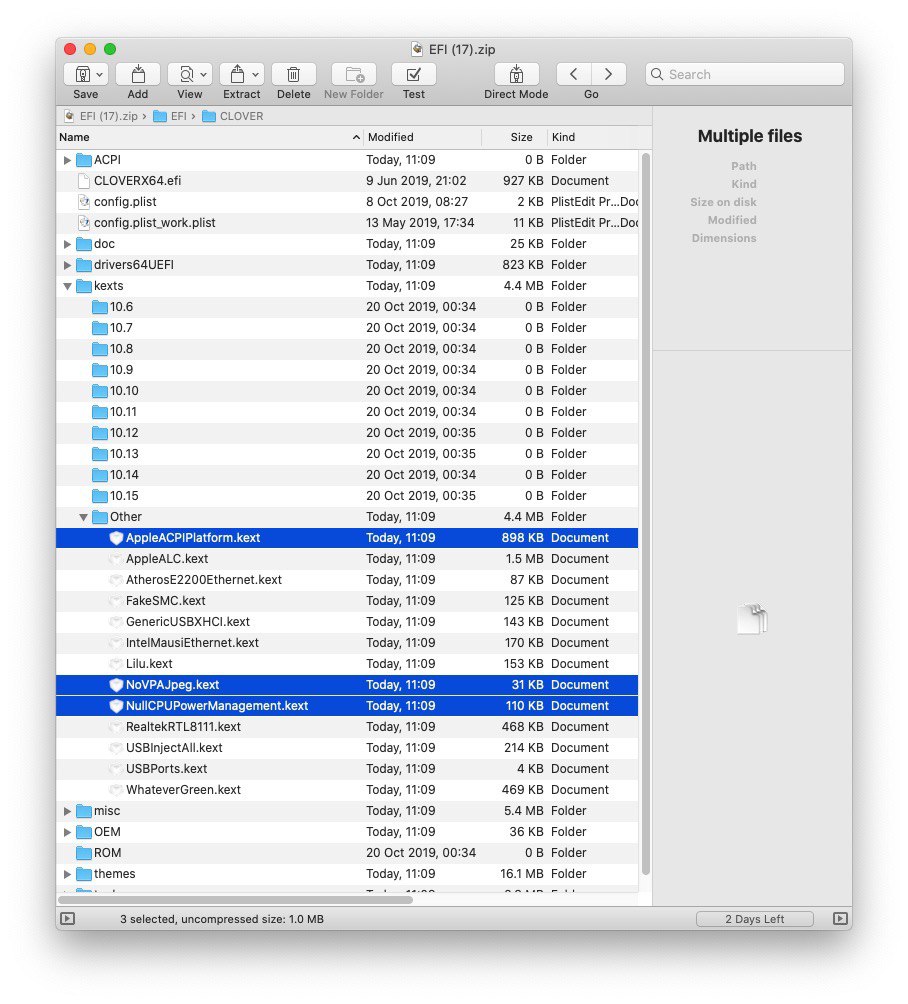Collapse the kexts folder

click(x=67, y=286)
